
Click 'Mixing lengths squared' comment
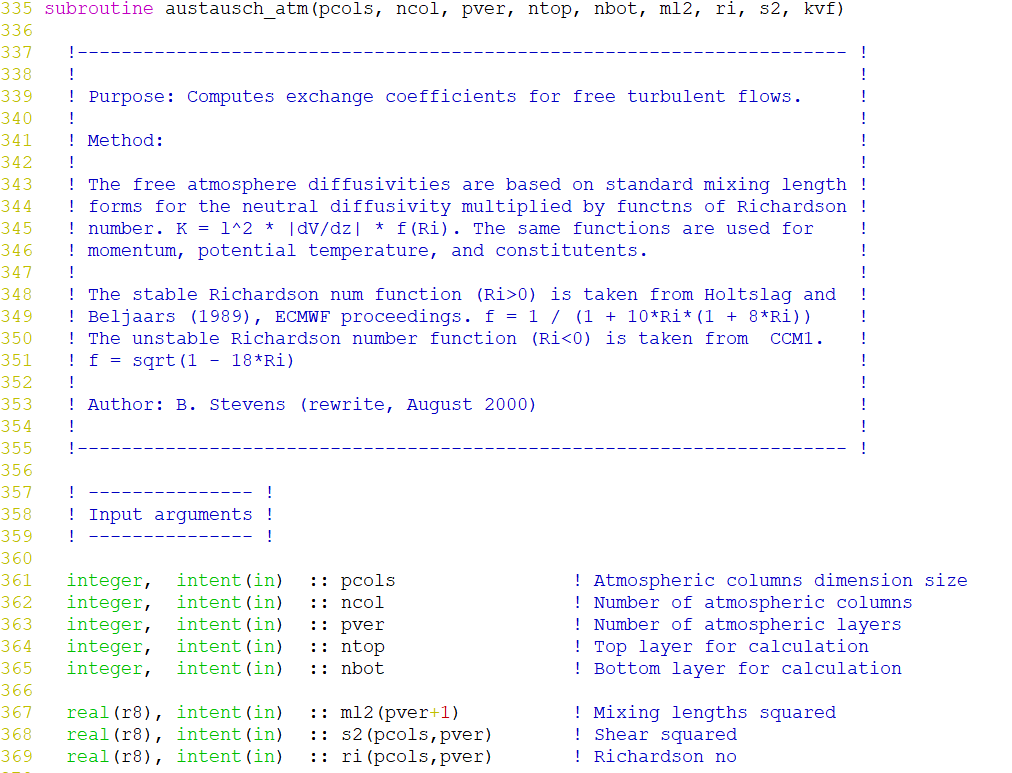pyautogui.click(x=714, y=712)
